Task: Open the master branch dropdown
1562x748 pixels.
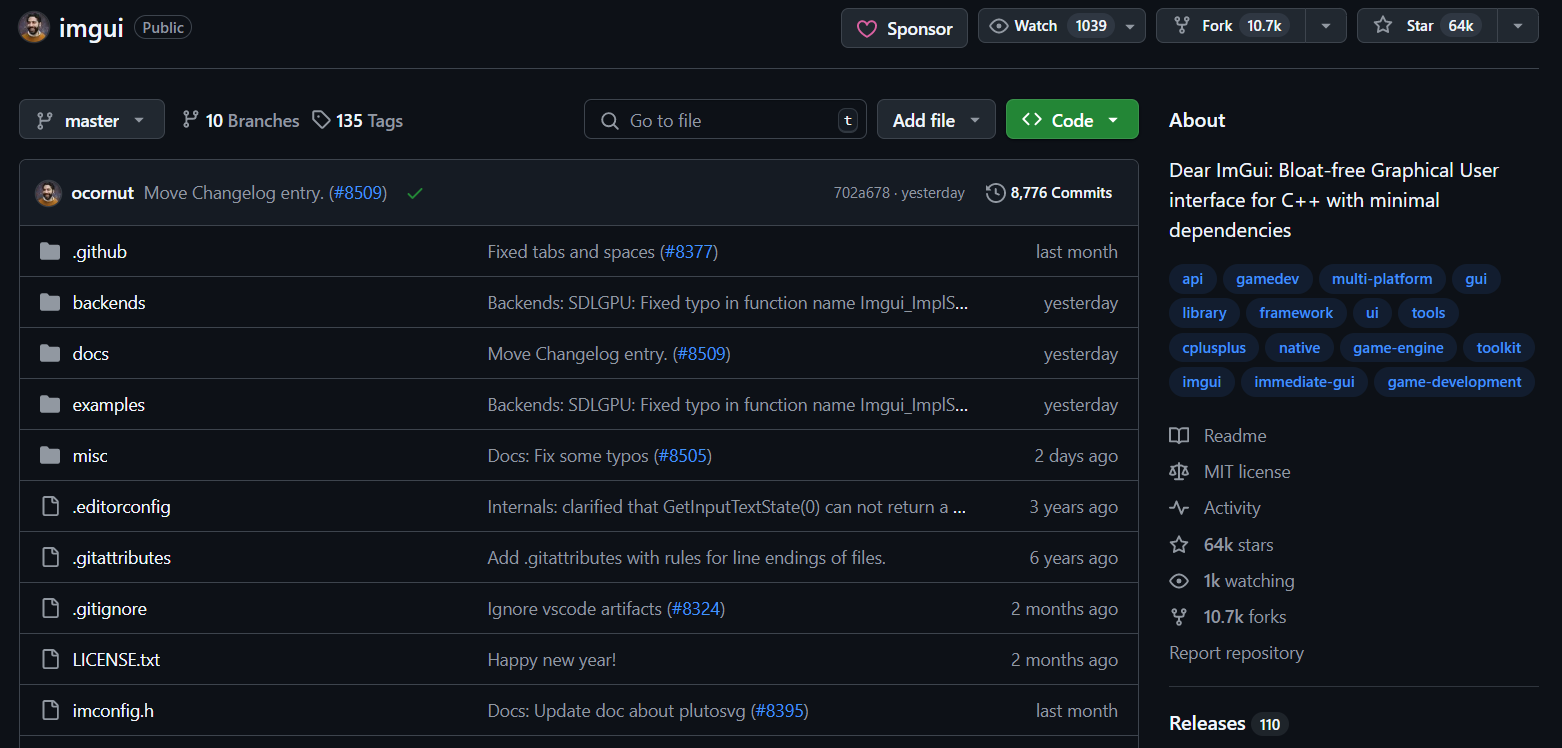Action: 91,120
